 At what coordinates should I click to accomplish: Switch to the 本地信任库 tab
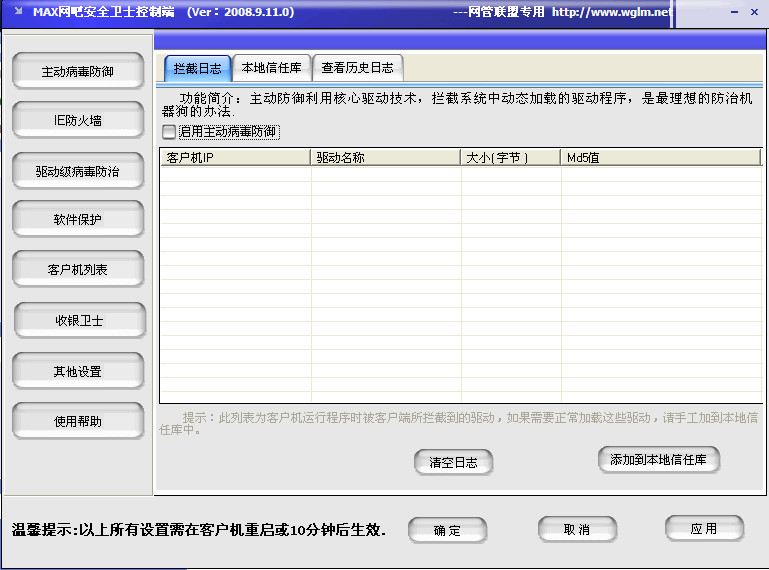pyautogui.click(x=272, y=68)
